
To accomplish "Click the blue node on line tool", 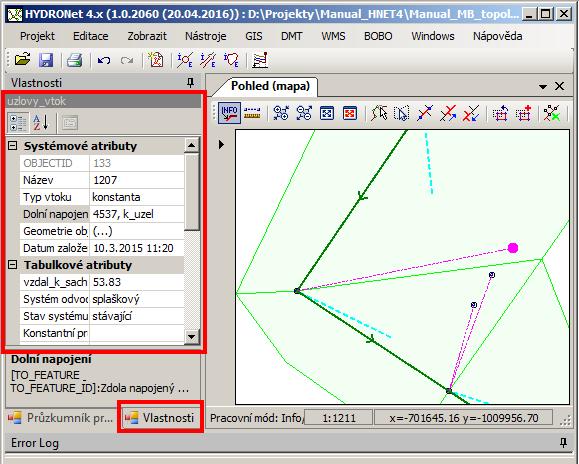I will pyautogui.click(x=425, y=113).
